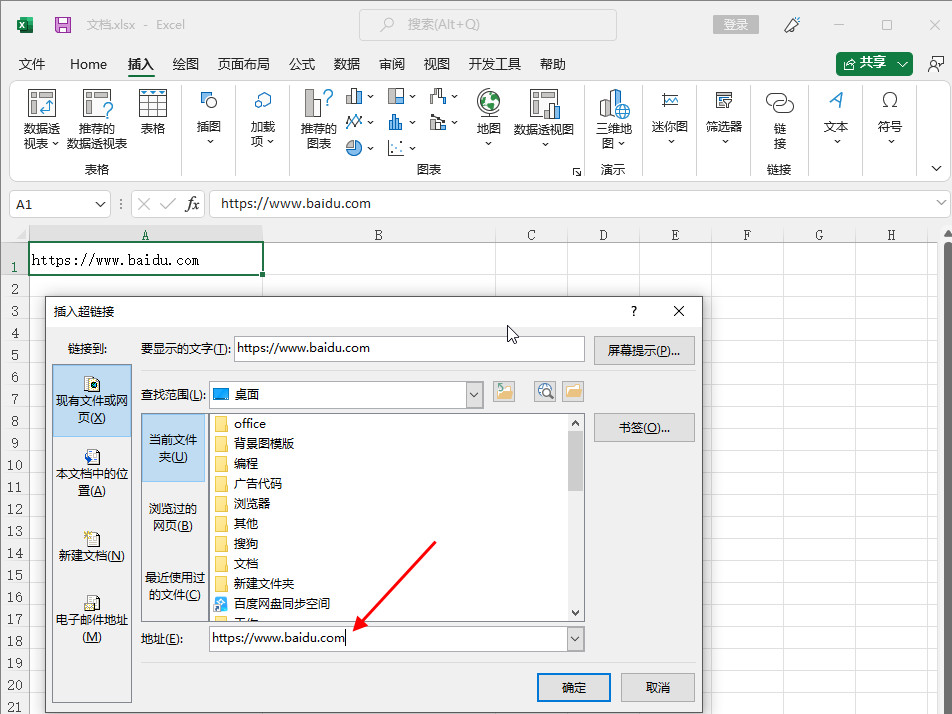The height and width of the screenshot is (714, 952).
Task: Open the File (文件) tab
Action: click(32, 64)
